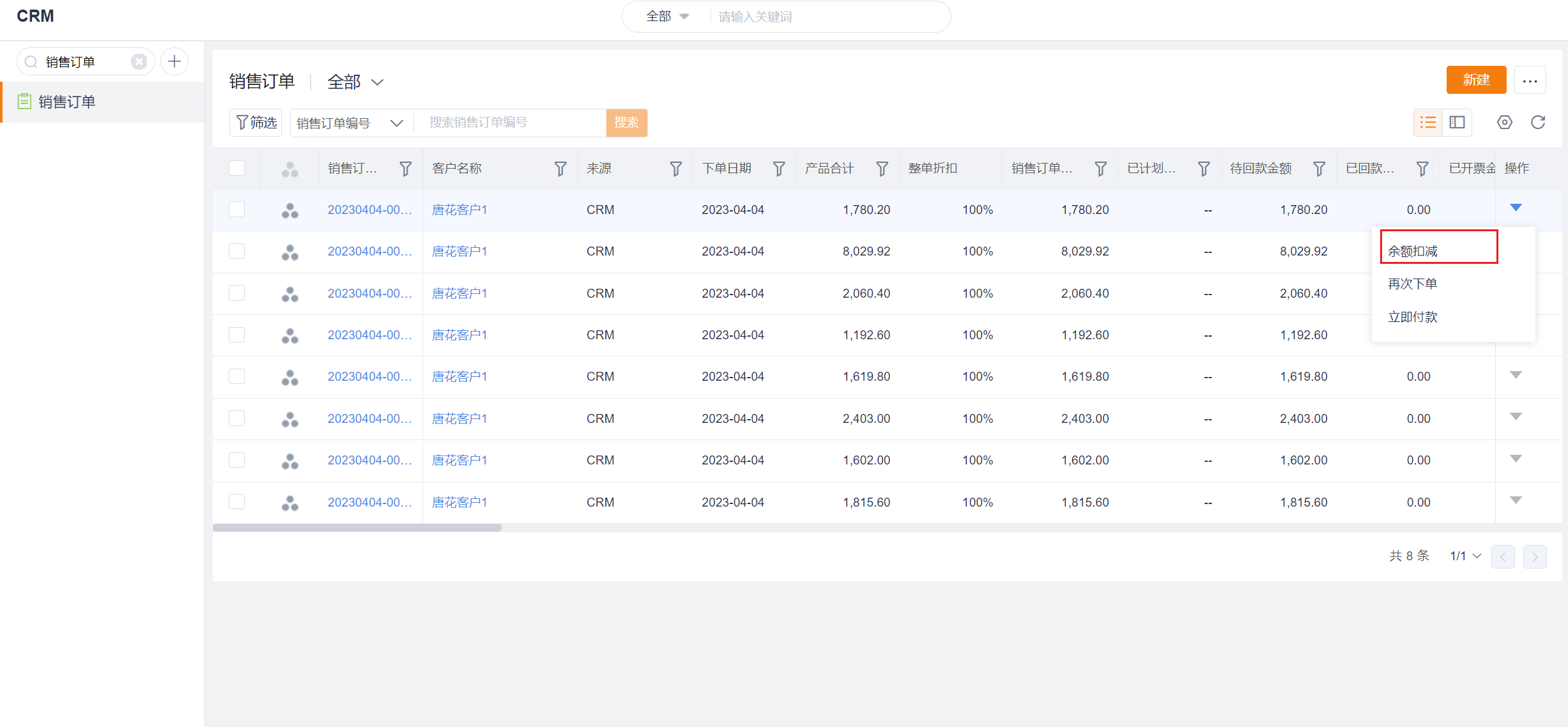Screen dimensions: 1568x727
Task: Add a new sidebar item with plus button
Action: coord(174,61)
